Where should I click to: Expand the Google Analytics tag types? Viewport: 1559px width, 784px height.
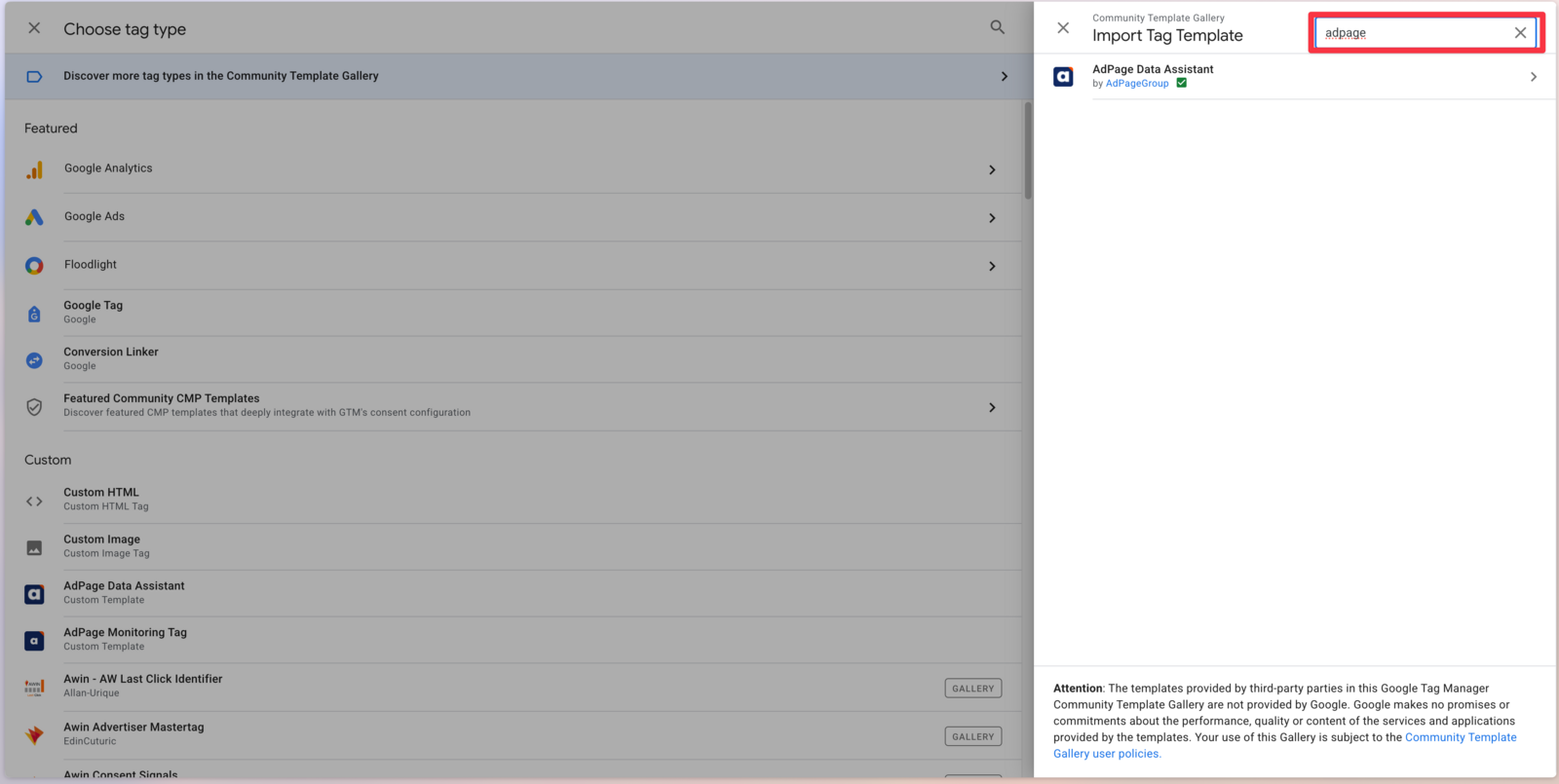click(992, 170)
